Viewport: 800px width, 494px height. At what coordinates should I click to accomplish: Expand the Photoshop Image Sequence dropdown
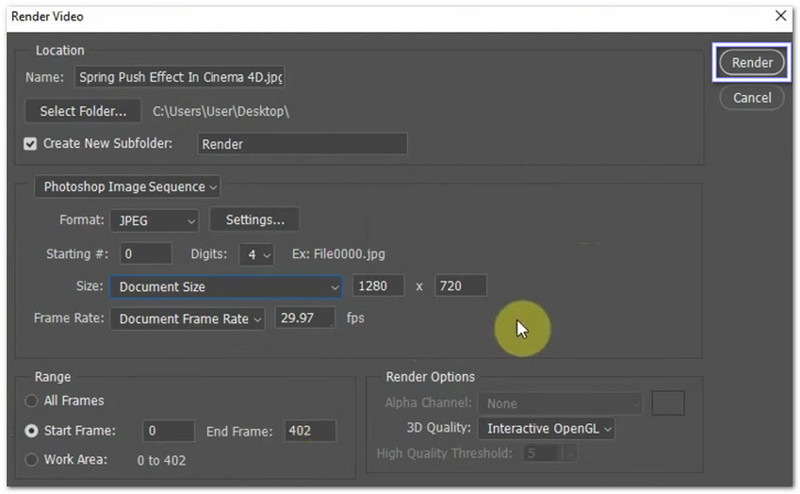(126, 187)
